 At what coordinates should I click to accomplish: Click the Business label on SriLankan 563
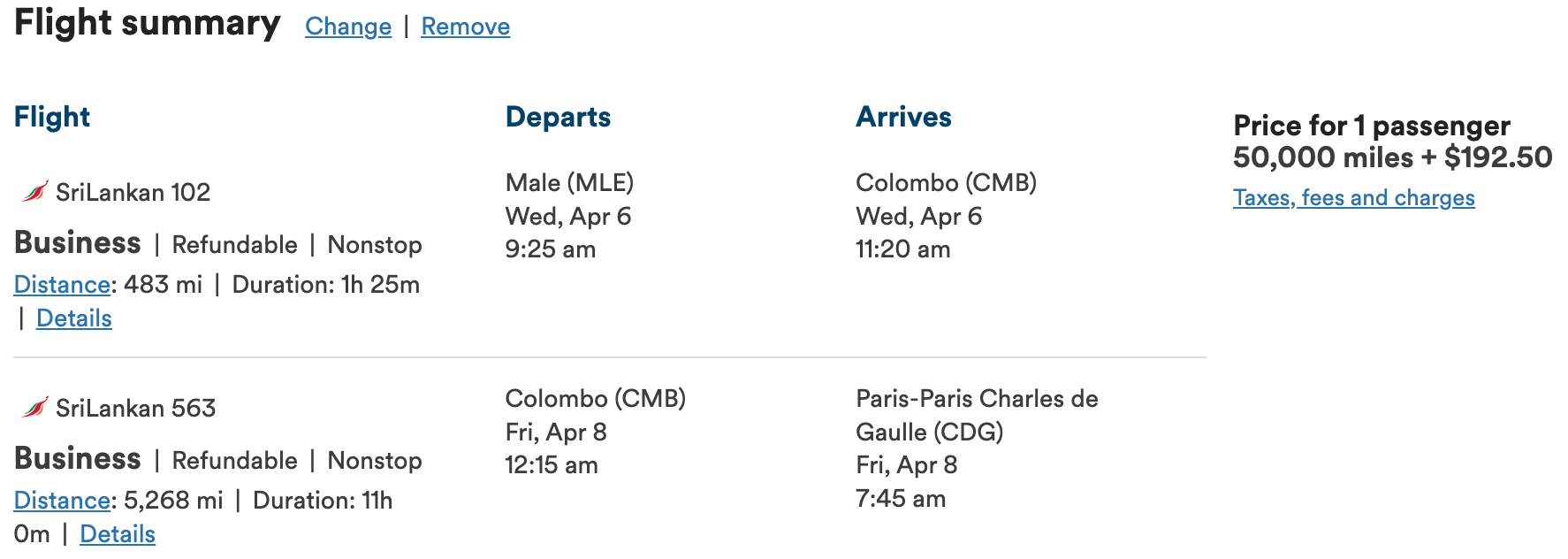pyautogui.click(x=77, y=459)
